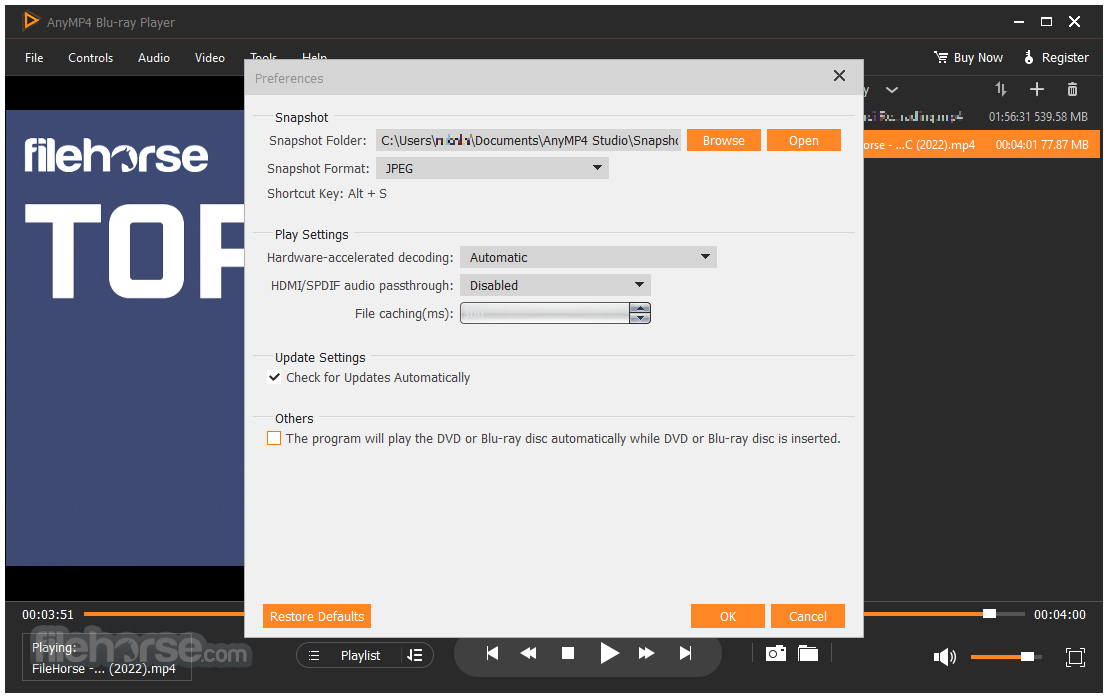Toggle fullscreen mode icon
Viewport: 1108px width, 698px height.
click(1075, 658)
